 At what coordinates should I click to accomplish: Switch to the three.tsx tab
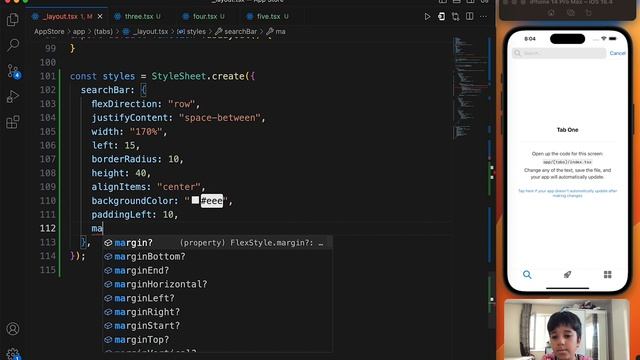138,16
